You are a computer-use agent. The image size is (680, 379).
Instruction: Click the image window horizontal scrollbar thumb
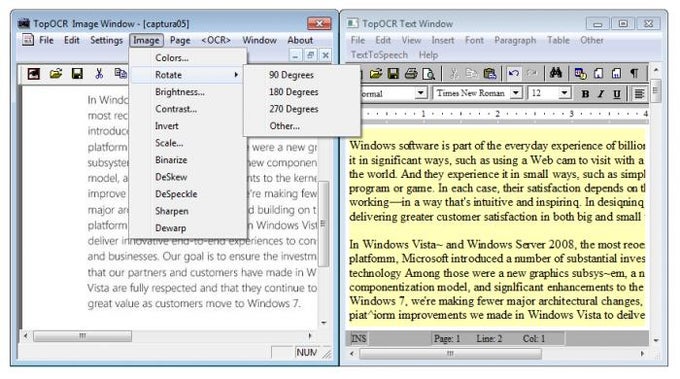[x=82, y=336]
